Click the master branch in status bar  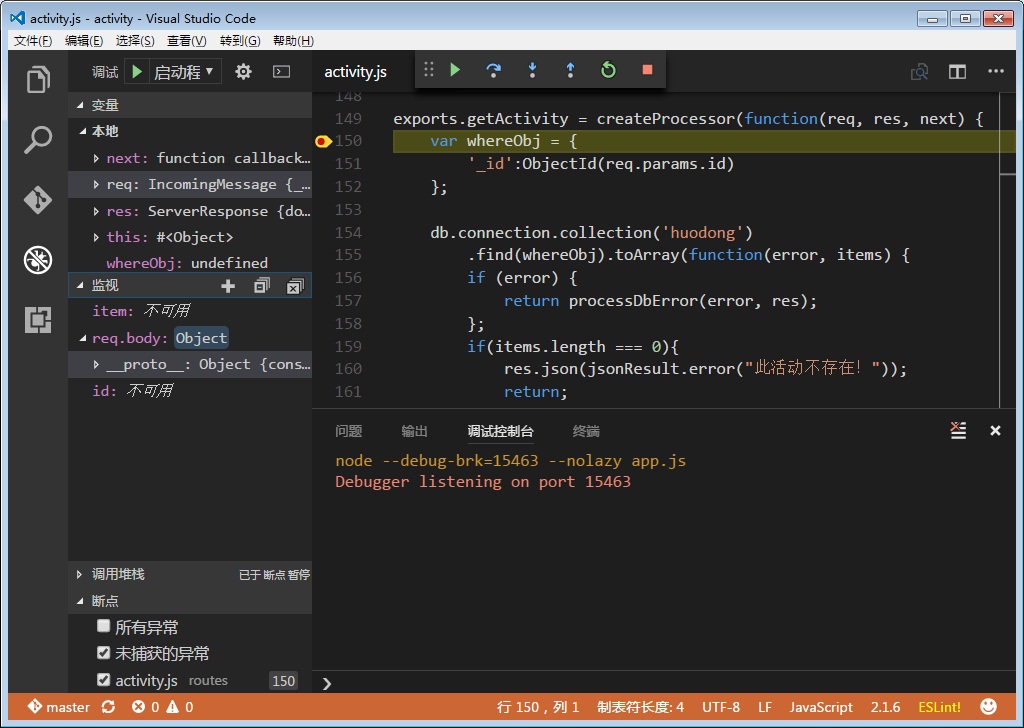59,707
